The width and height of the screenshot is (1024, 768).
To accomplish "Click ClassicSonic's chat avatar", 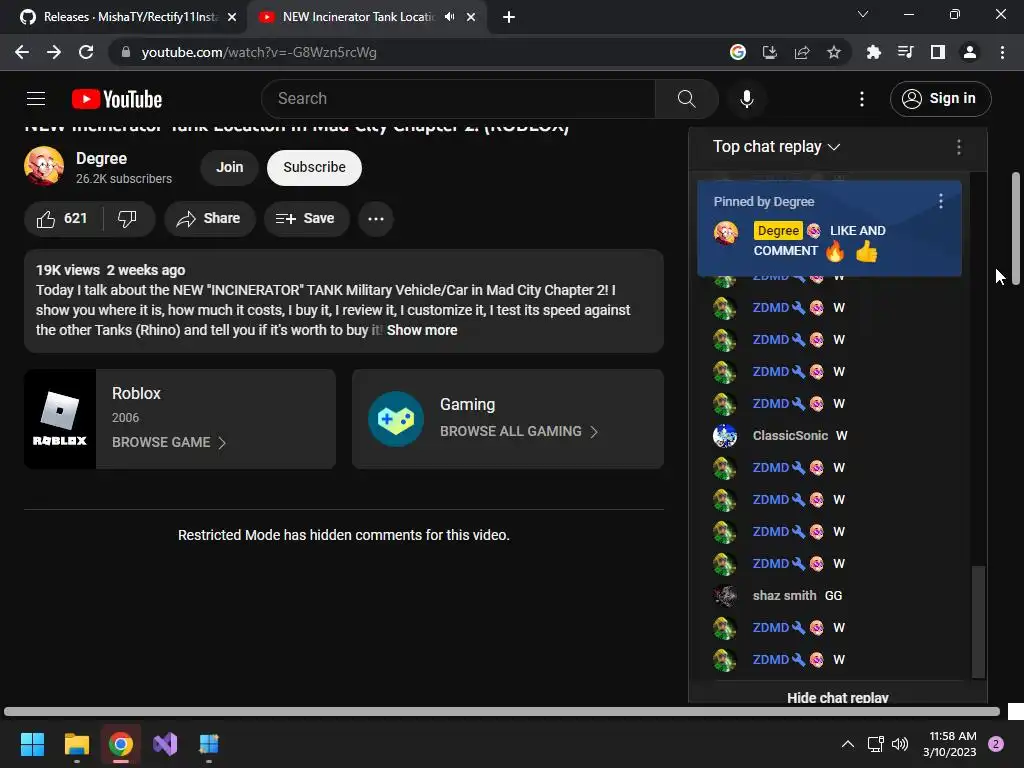I will click(724, 436).
